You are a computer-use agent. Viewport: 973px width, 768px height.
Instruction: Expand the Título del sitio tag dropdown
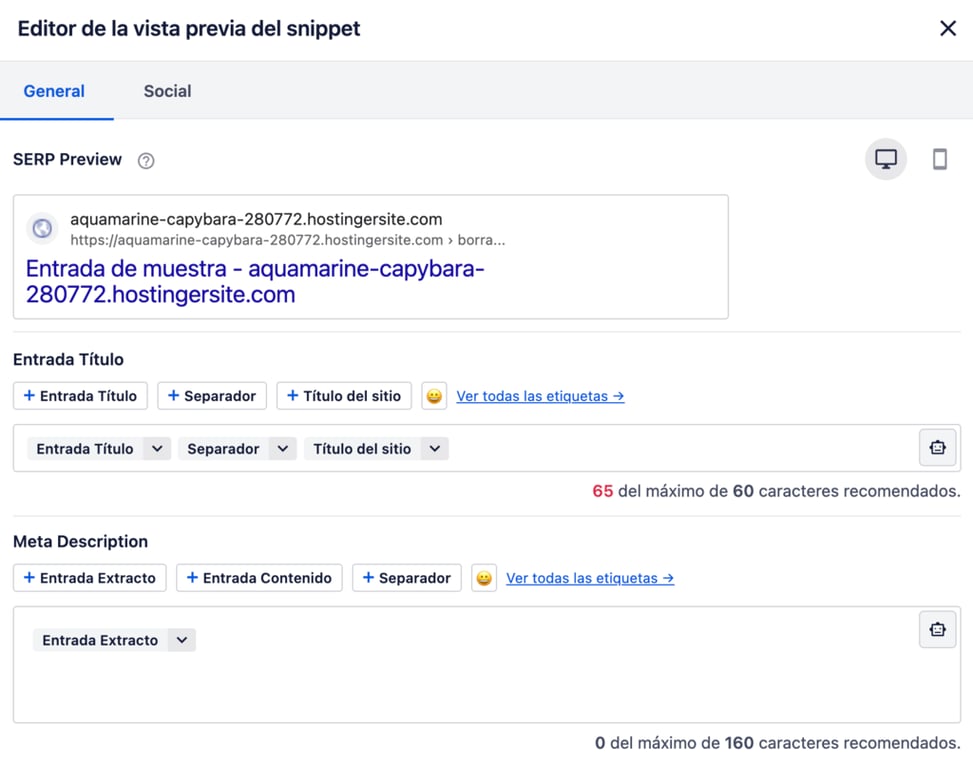click(x=435, y=448)
